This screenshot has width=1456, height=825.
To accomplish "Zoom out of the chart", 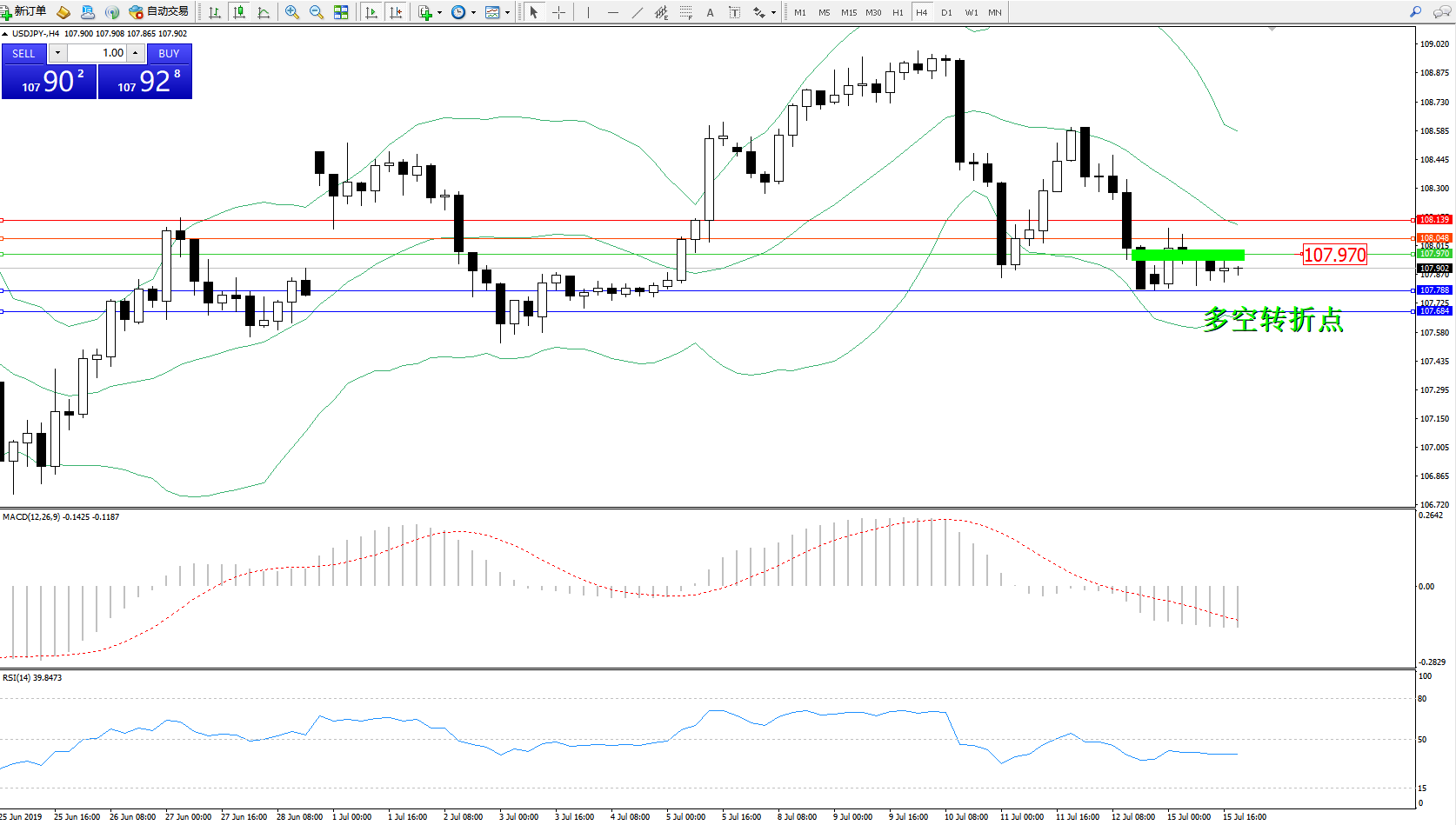I will click(x=317, y=12).
